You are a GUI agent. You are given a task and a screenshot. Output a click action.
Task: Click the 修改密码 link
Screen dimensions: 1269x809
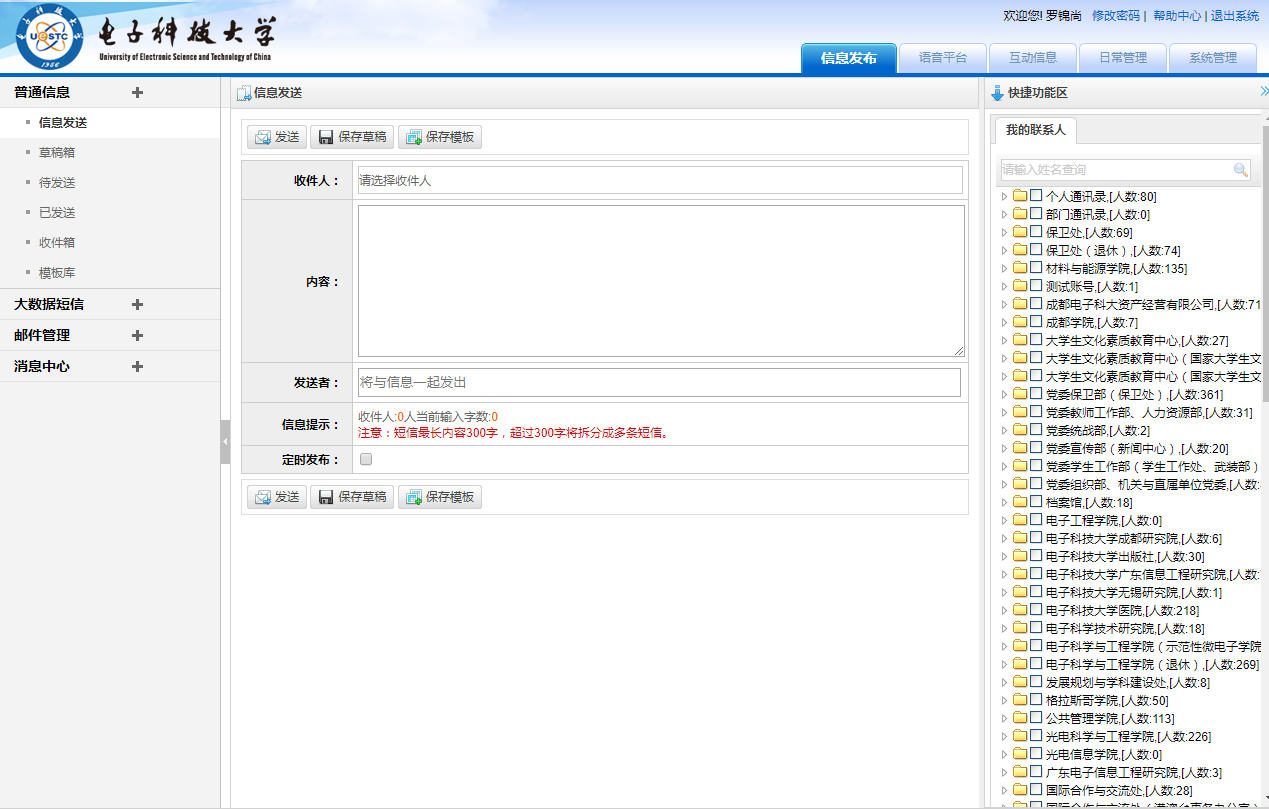click(x=1115, y=16)
